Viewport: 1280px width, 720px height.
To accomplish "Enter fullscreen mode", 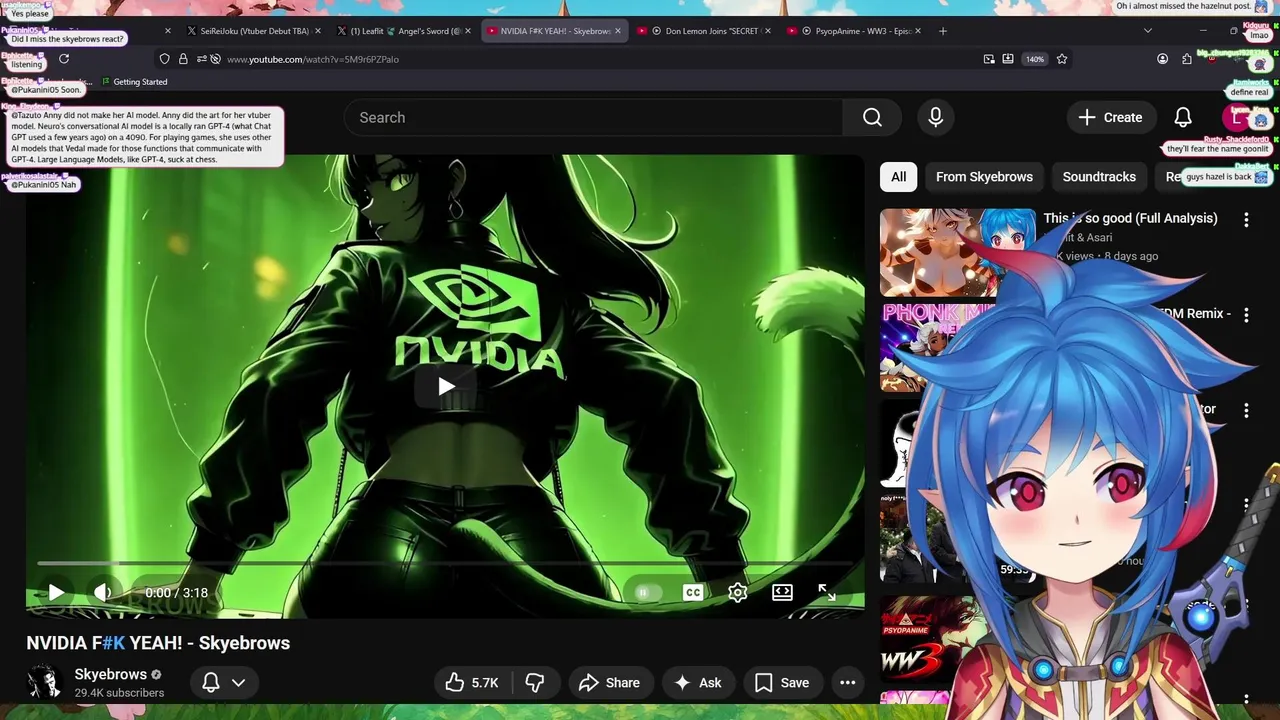I will tap(827, 593).
